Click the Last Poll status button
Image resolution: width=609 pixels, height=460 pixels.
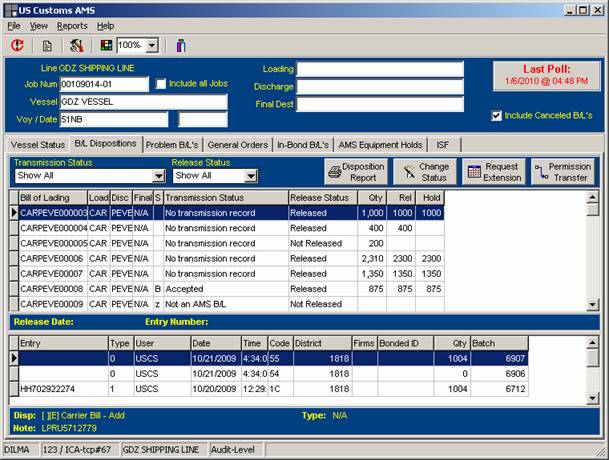[x=547, y=74]
